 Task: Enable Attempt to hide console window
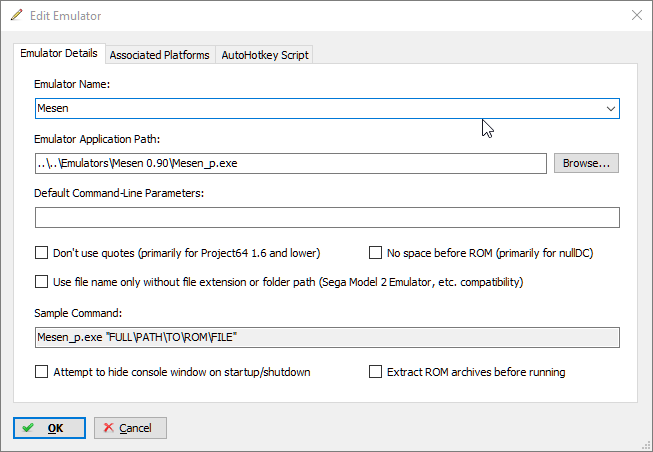(41, 372)
